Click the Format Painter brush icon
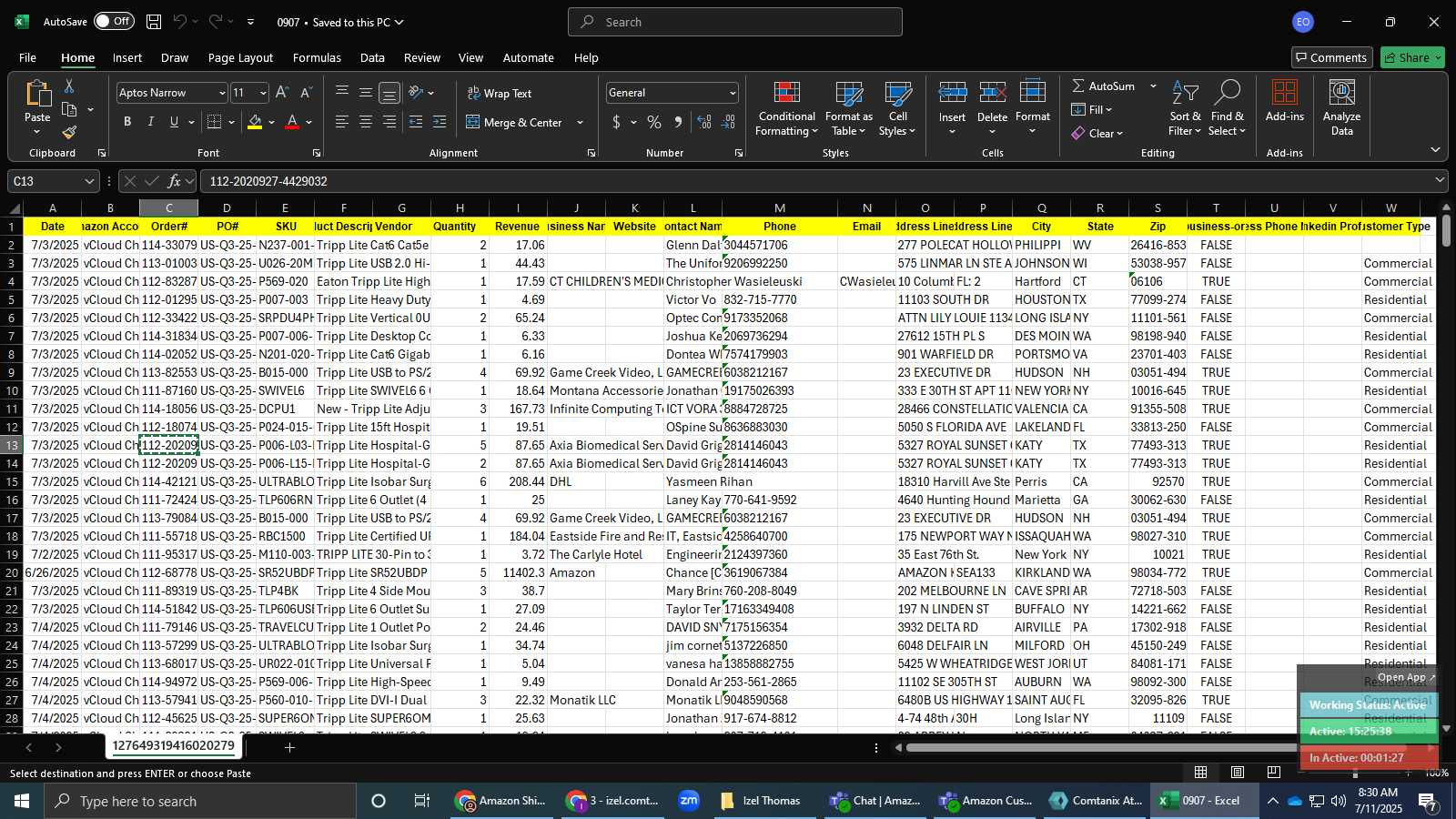 click(x=69, y=133)
